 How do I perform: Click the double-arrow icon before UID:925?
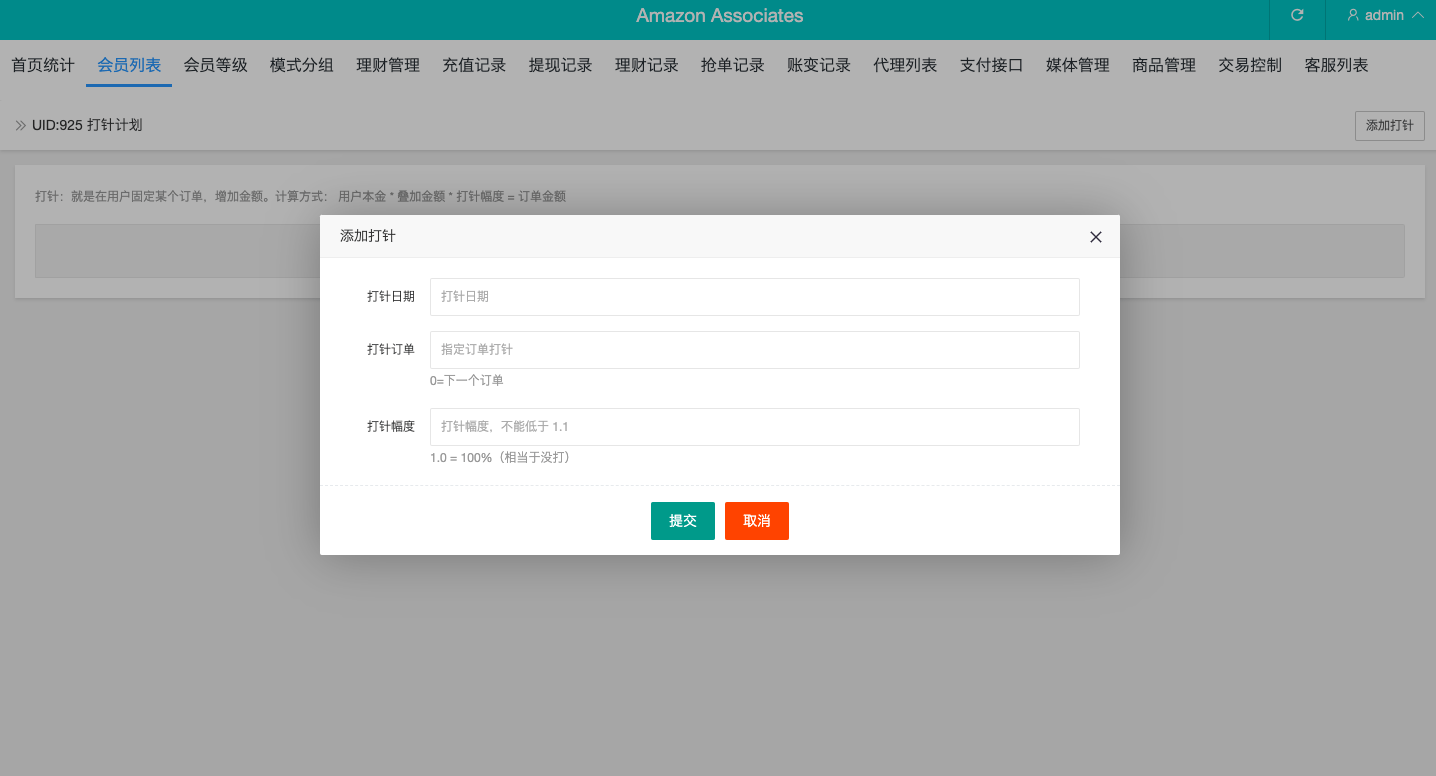click(20, 126)
